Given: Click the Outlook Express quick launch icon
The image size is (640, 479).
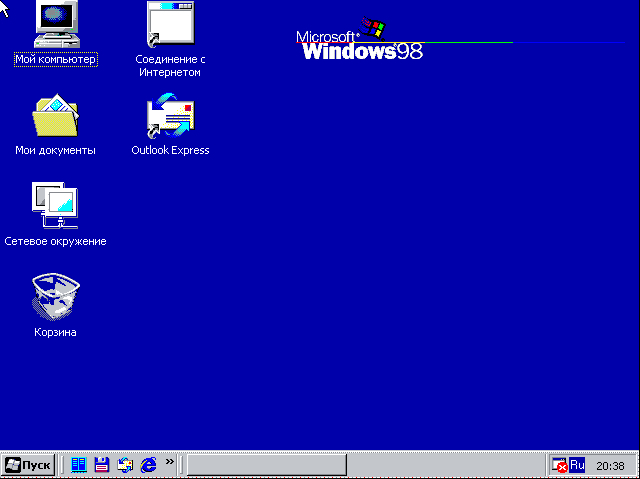Looking at the screenshot, I should coord(125,465).
